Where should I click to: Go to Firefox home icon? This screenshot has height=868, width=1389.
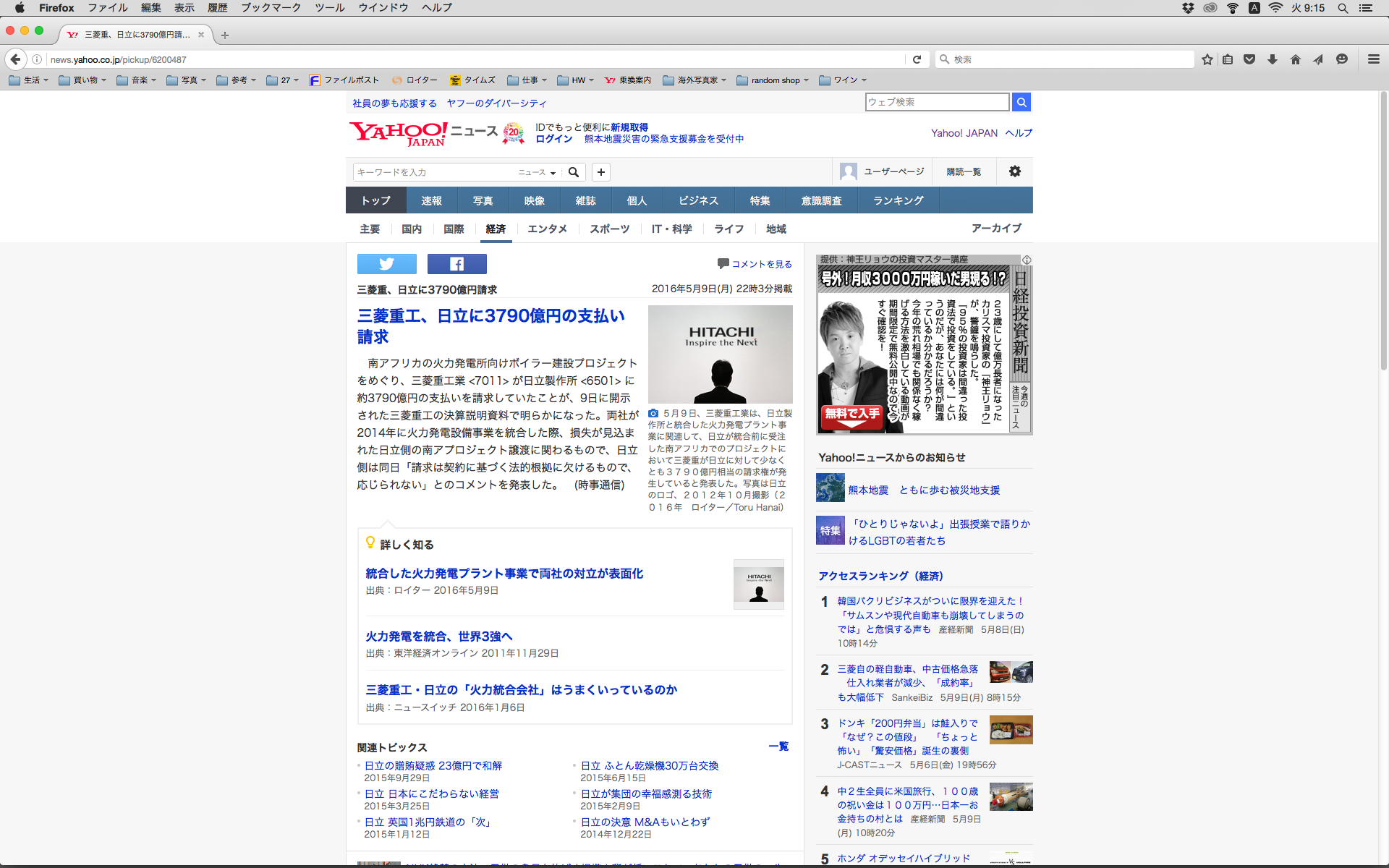pos(1295,59)
